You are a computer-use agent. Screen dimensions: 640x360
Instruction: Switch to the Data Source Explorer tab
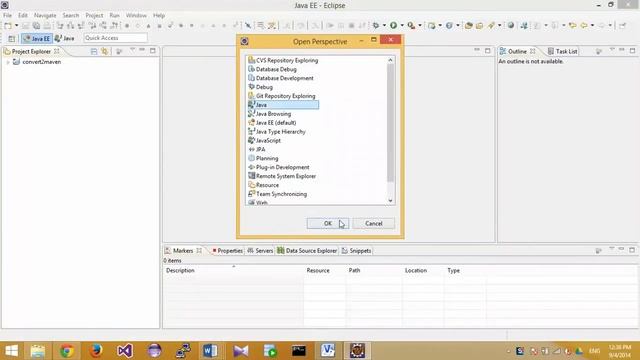pos(307,251)
